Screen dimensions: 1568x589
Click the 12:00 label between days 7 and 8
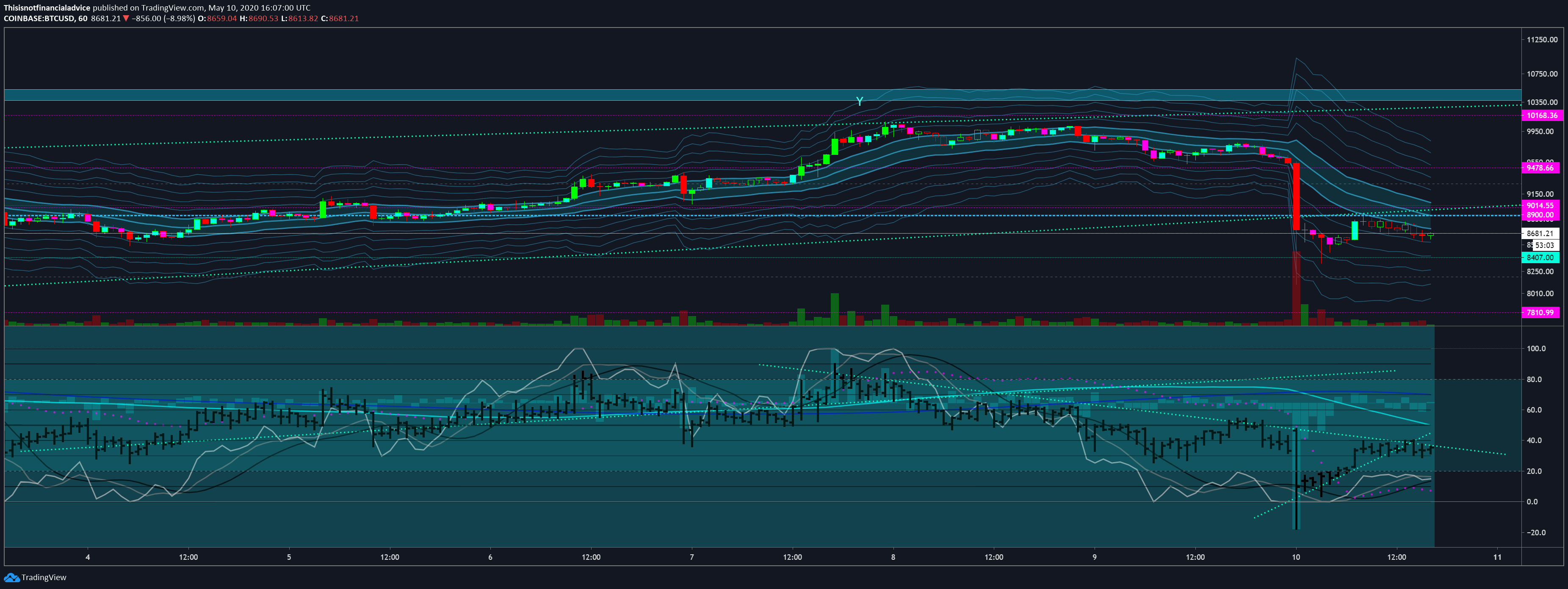coord(793,557)
